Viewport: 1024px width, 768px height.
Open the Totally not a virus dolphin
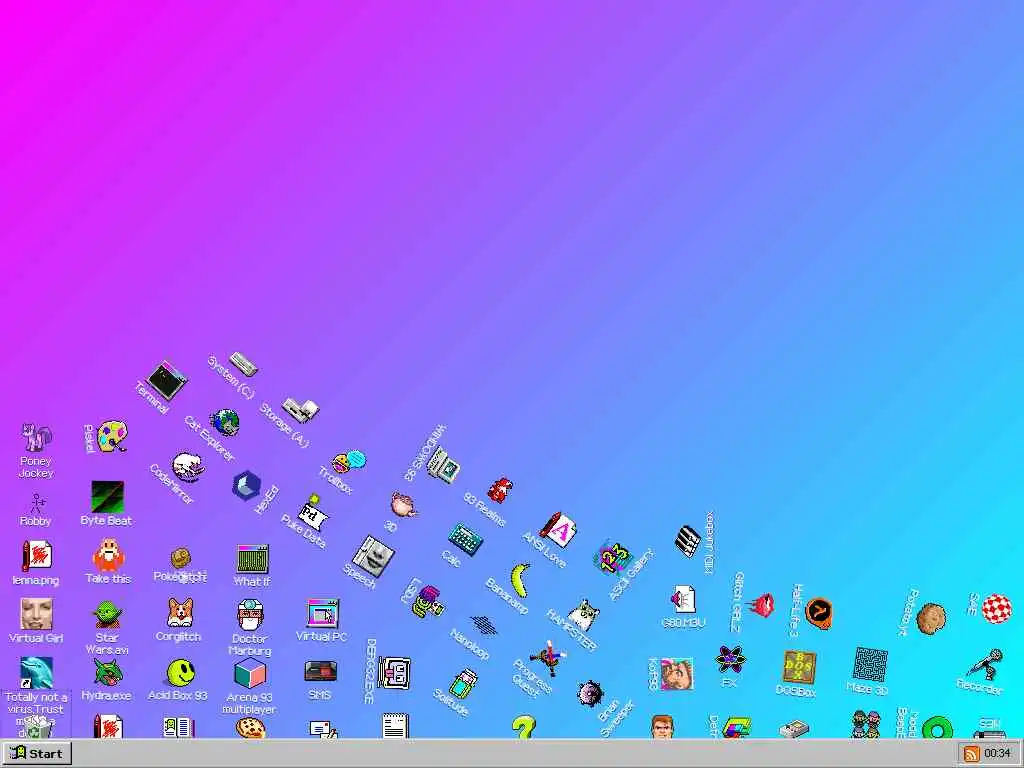pos(36,673)
